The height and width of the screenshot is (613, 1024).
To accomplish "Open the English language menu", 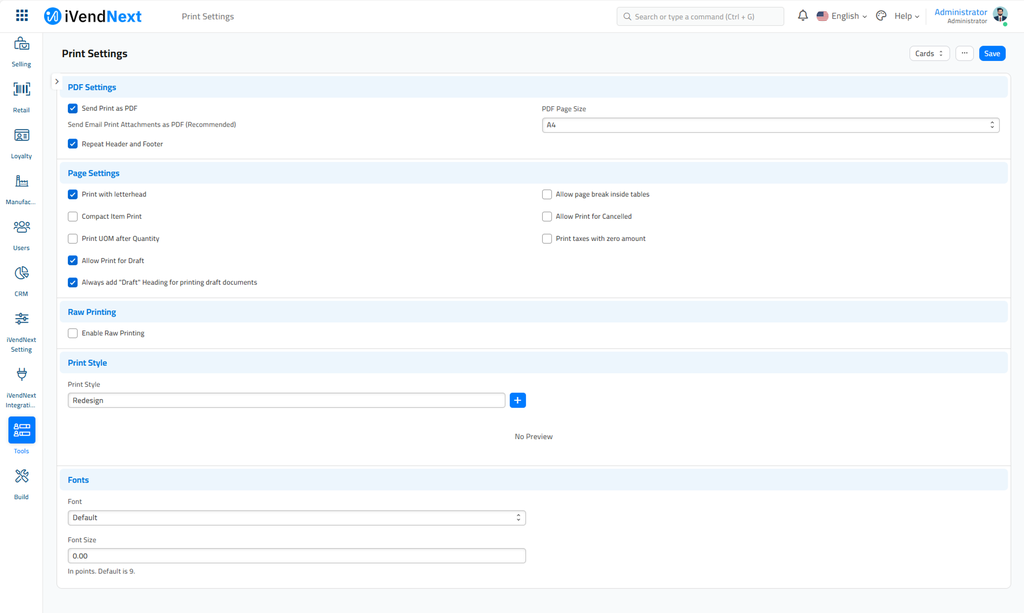I will [x=841, y=16].
